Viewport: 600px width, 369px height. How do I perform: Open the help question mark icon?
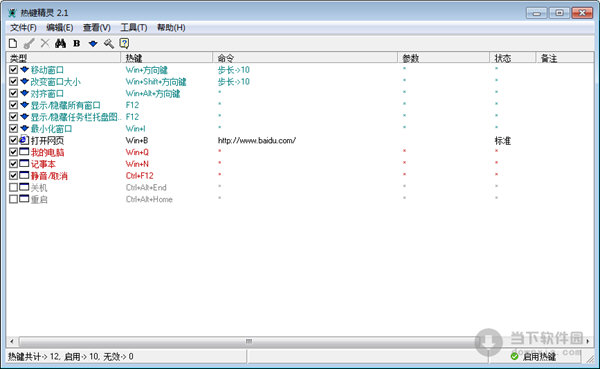pyautogui.click(x=124, y=43)
